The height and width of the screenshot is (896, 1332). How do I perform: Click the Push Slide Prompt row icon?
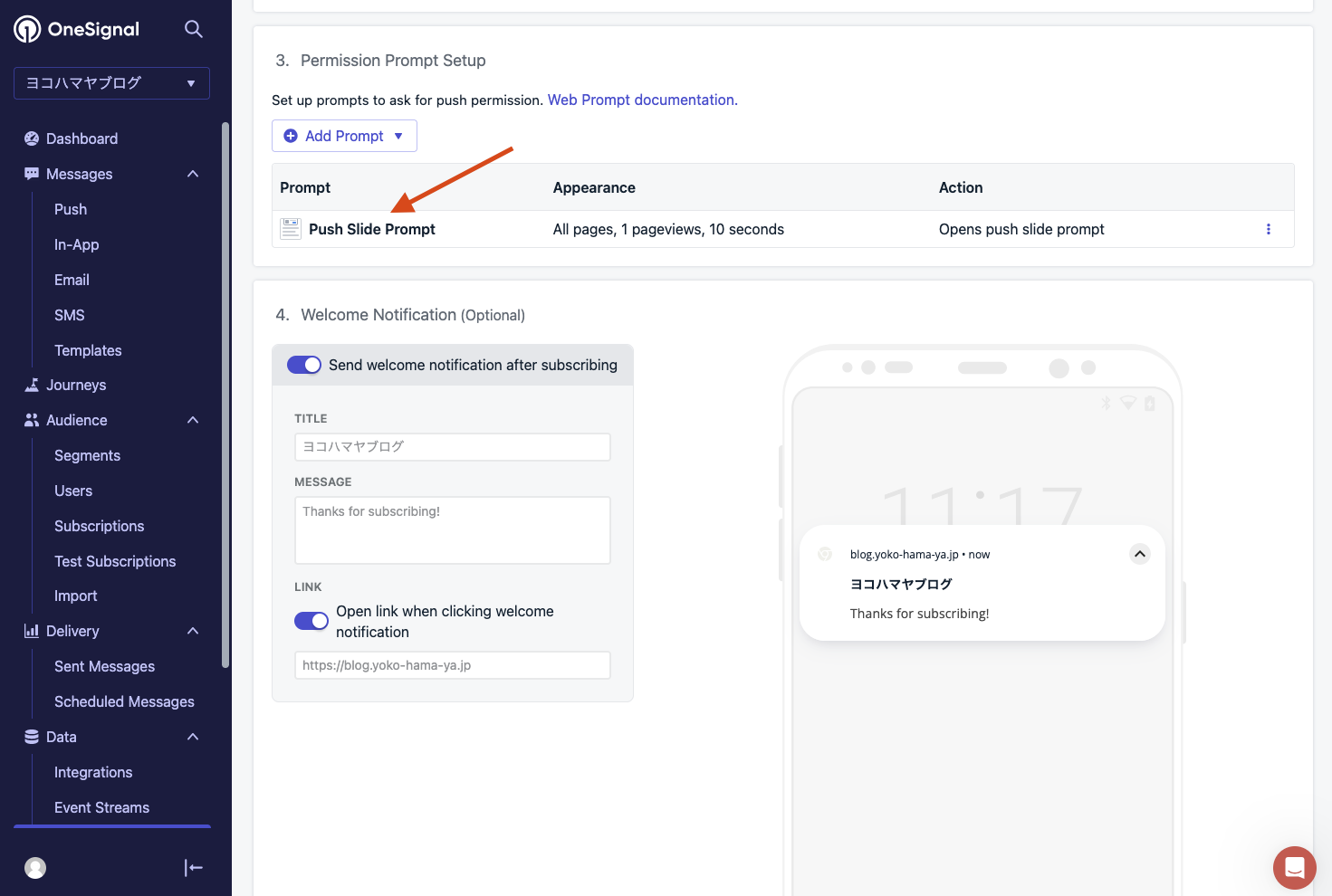click(291, 229)
